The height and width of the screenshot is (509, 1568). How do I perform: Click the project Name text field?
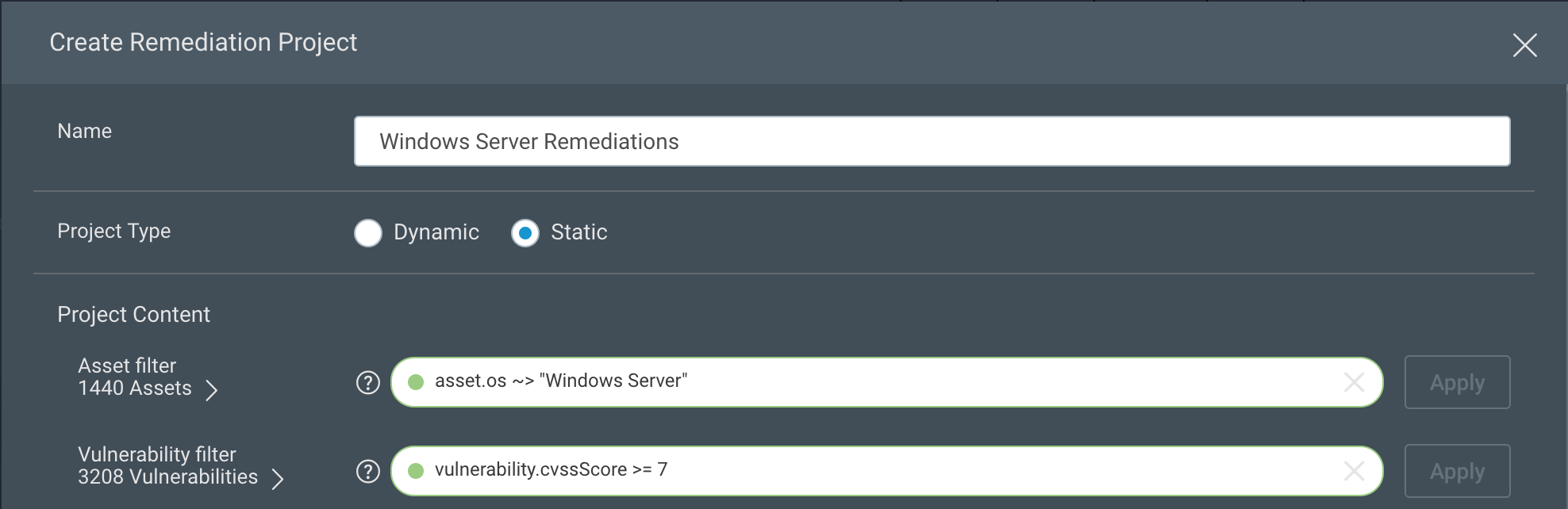coord(932,141)
